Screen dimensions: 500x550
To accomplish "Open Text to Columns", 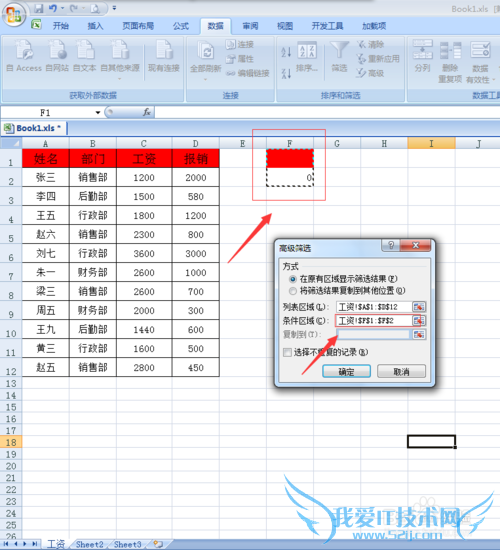I will coord(422,56).
